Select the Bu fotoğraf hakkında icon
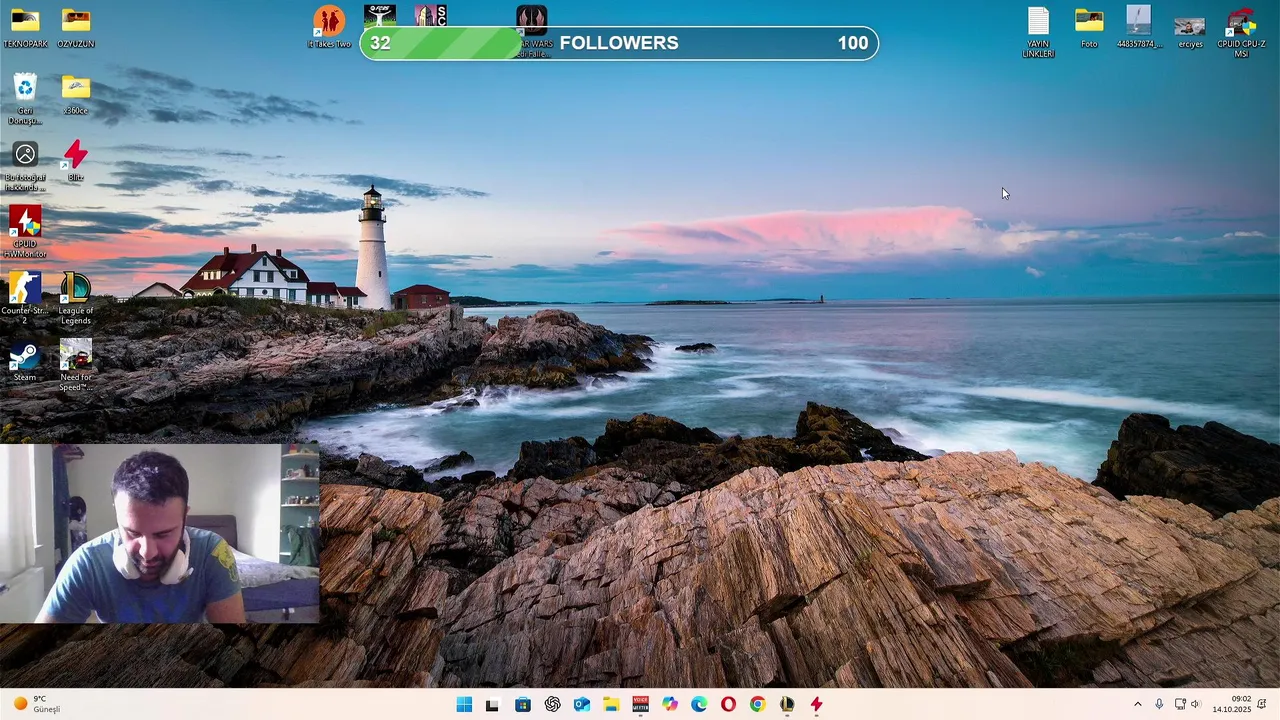This screenshot has width=1280, height=720. 25,166
